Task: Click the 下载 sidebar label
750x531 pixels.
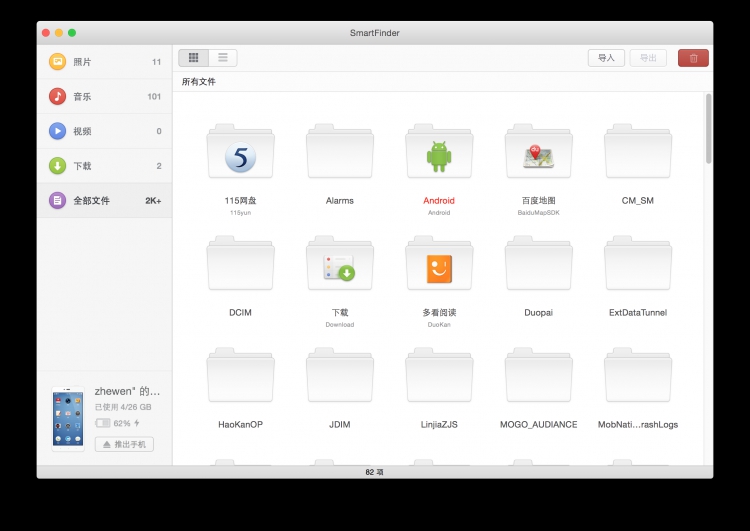Action: [x=82, y=166]
